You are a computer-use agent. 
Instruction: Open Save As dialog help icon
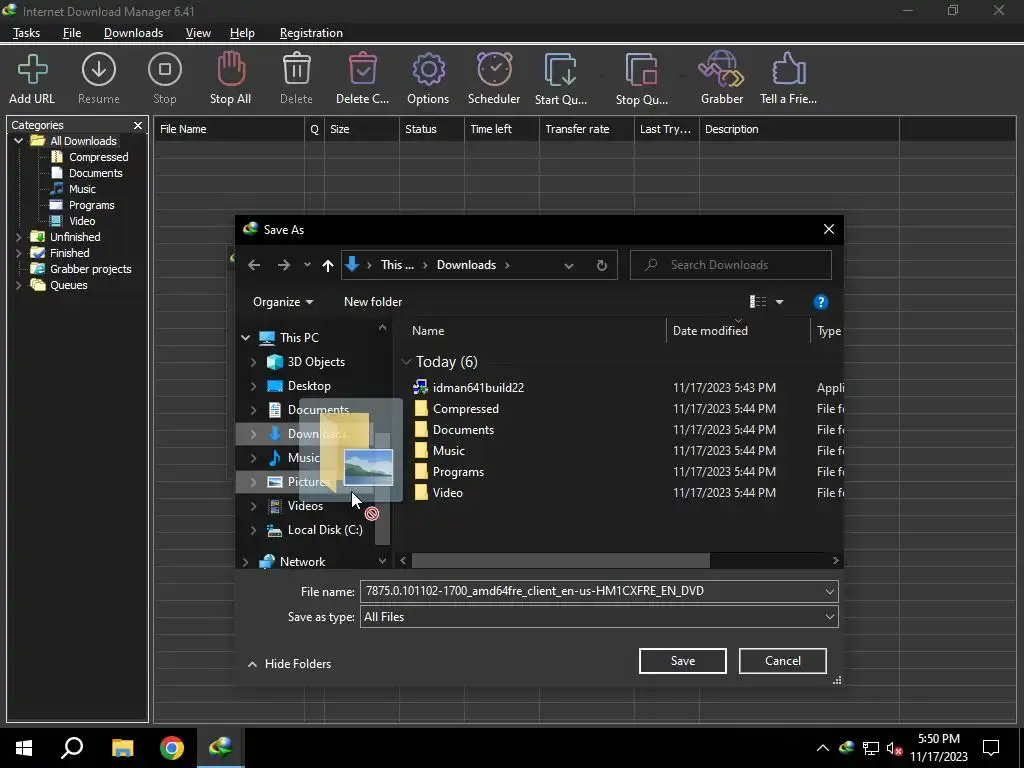tap(821, 302)
